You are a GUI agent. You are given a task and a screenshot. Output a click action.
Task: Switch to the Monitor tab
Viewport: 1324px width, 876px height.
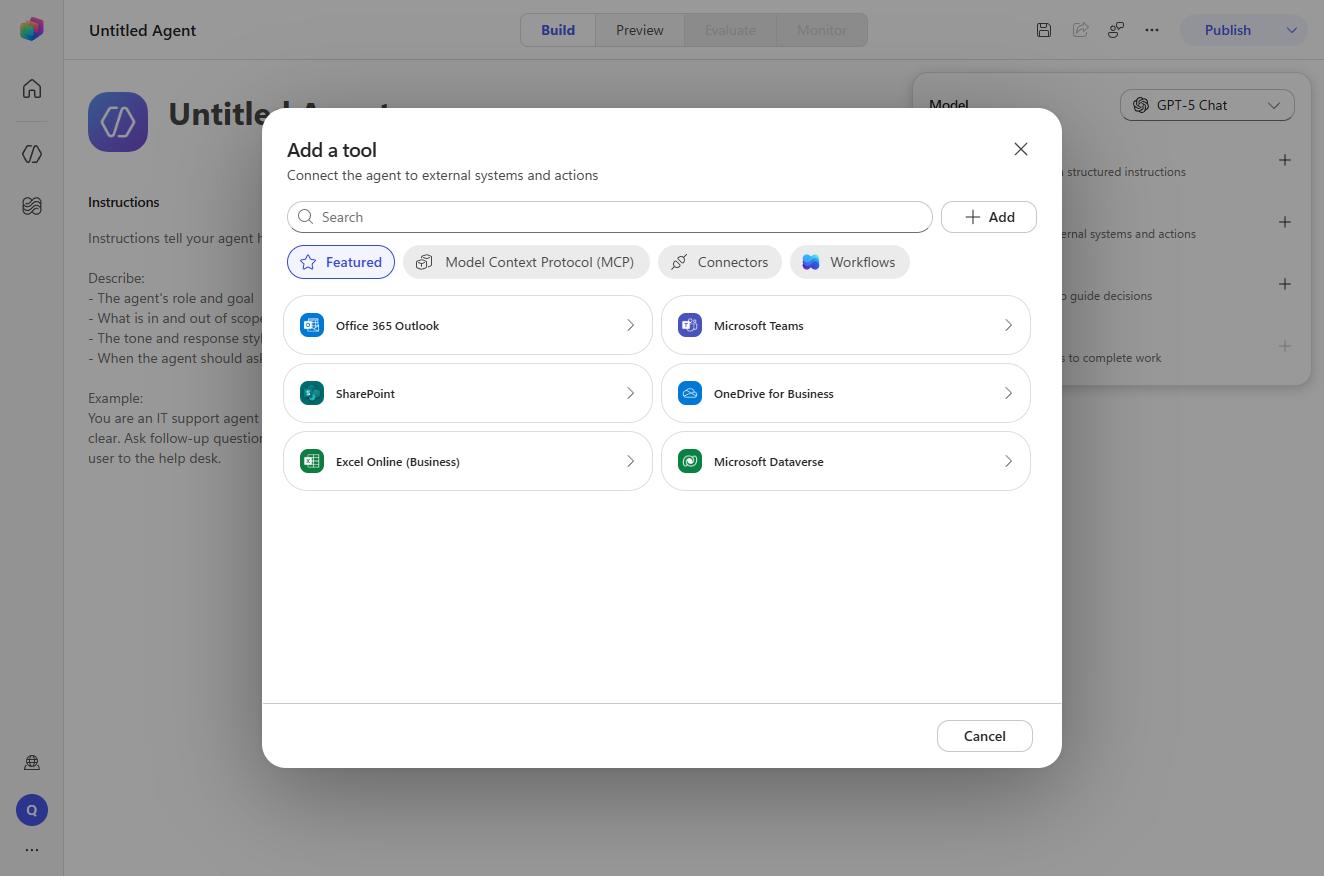pyautogui.click(x=822, y=30)
